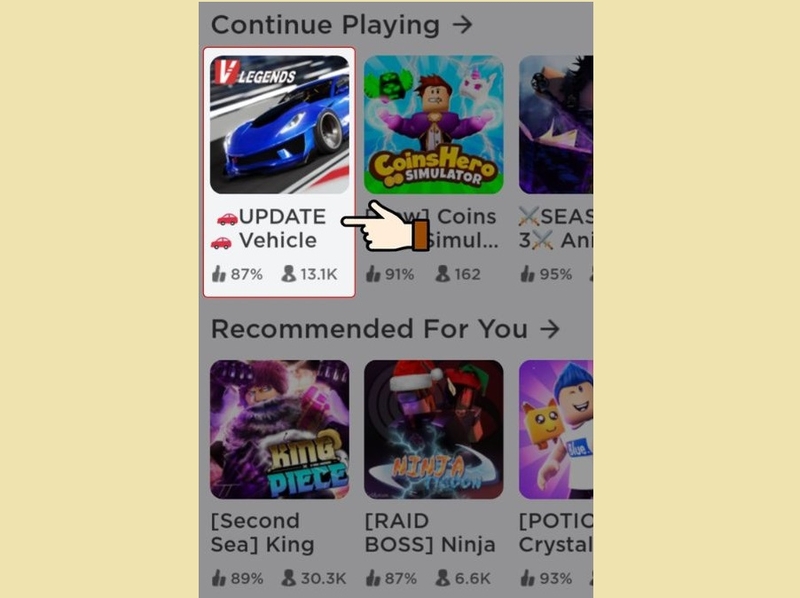Open the partially visible Crystal game thumbnail
Screen dimensions: 800x598
pos(556,430)
